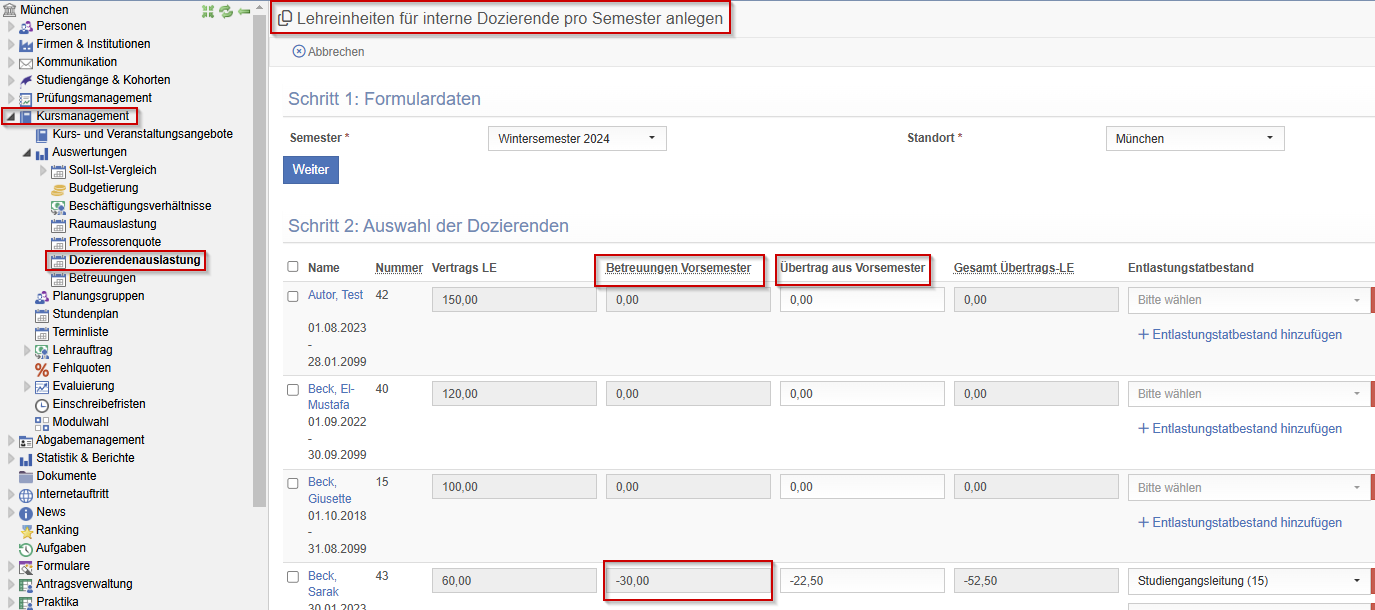Tick the checkbox for Autor, Test
The width and height of the screenshot is (1375, 610).
pyautogui.click(x=293, y=296)
